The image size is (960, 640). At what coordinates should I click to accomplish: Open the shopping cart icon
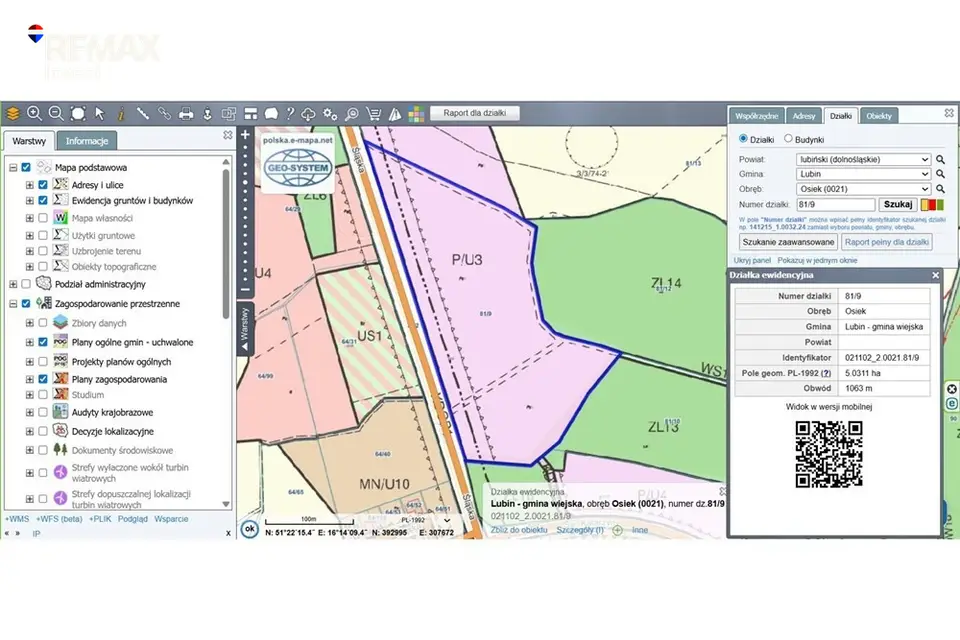[x=373, y=113]
